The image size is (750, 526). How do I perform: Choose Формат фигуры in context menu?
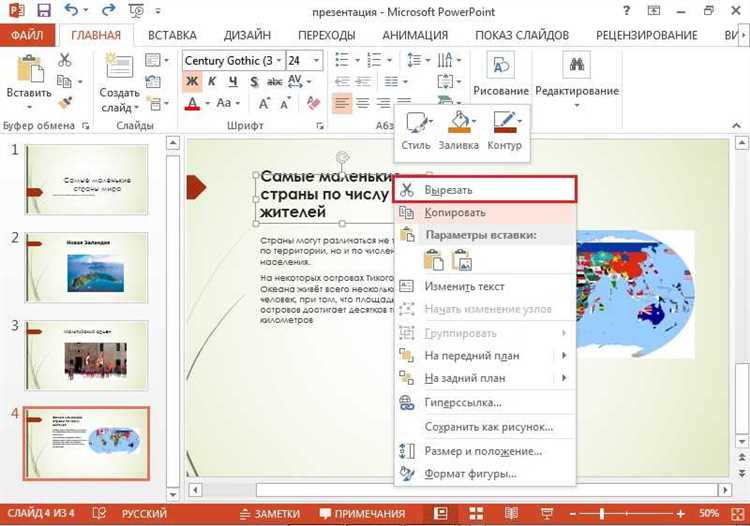tap(485, 474)
